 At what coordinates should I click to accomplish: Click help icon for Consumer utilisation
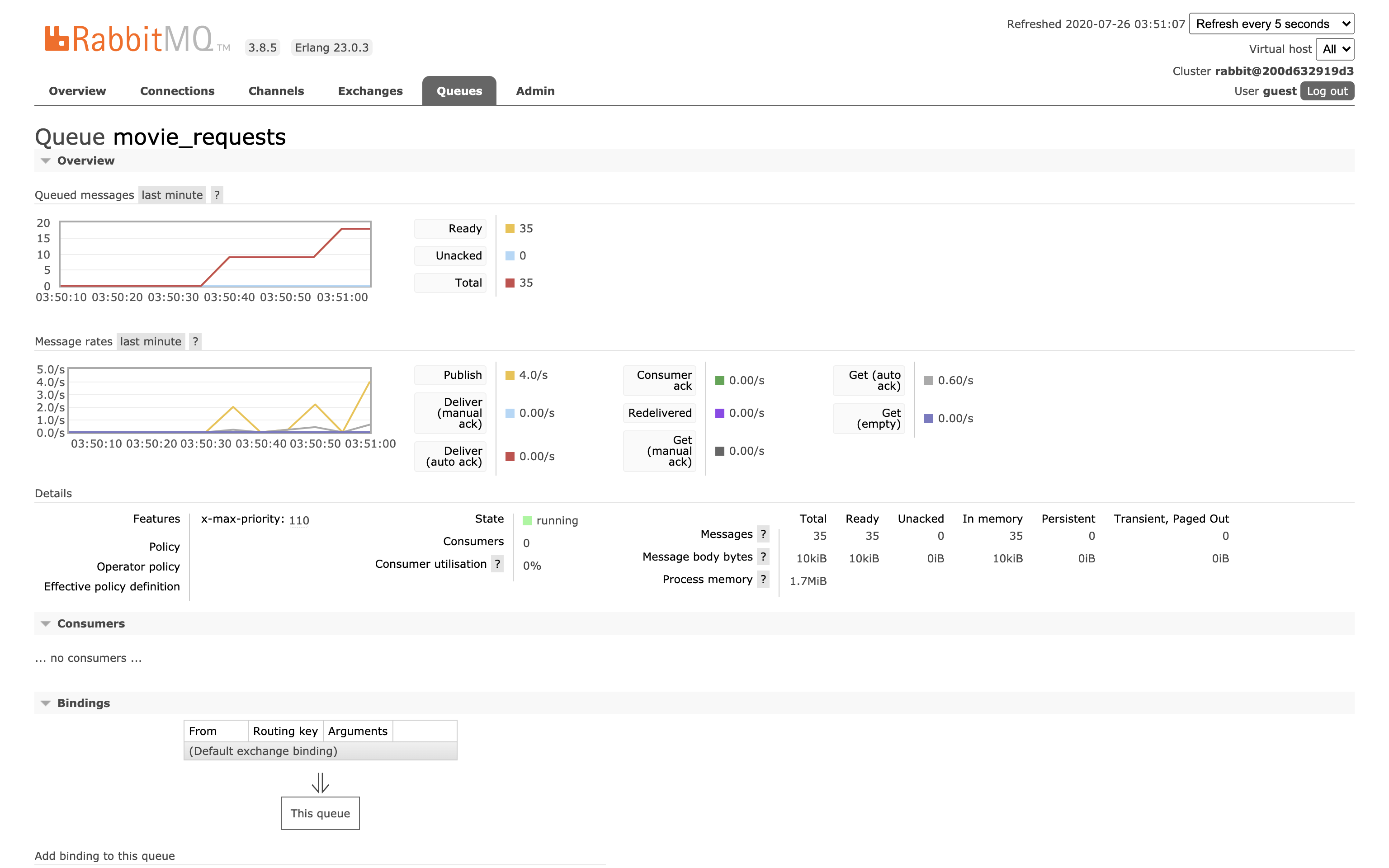click(497, 564)
